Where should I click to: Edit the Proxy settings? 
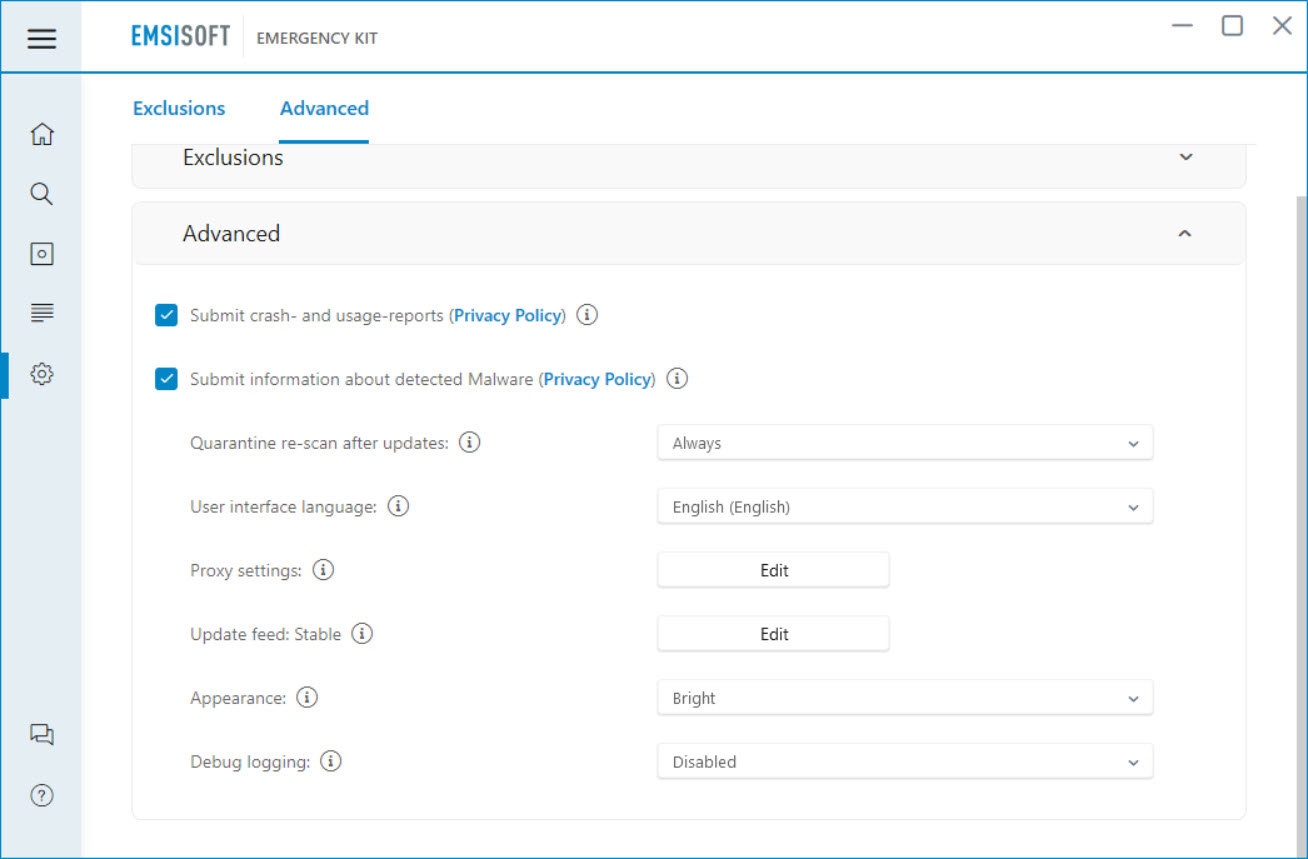point(773,570)
